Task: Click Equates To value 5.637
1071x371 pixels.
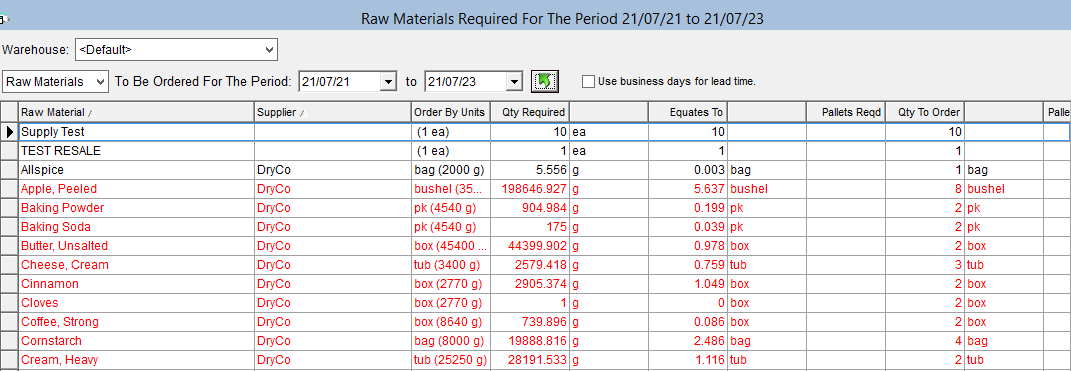Action: pos(687,189)
